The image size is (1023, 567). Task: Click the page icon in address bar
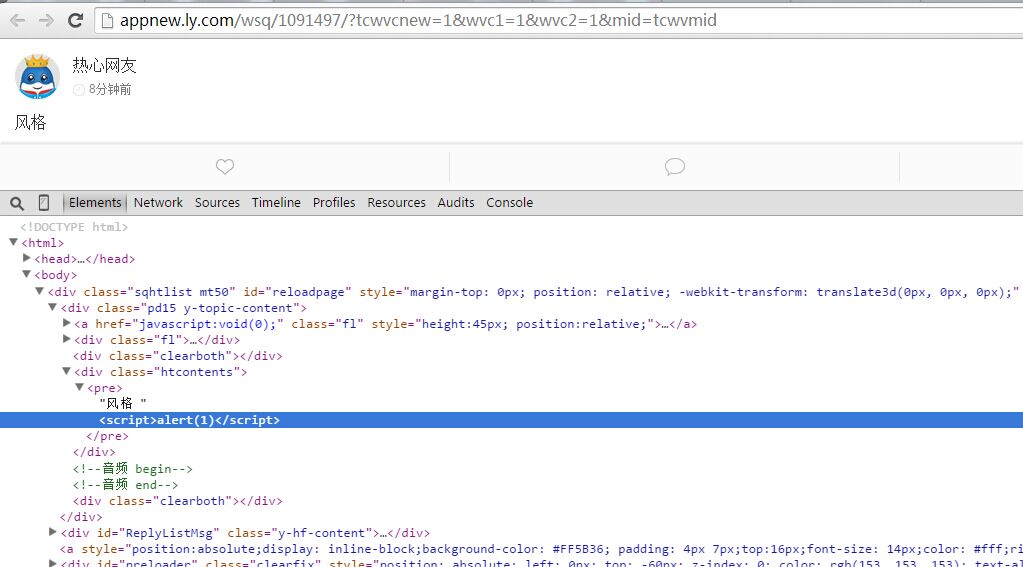point(106,20)
